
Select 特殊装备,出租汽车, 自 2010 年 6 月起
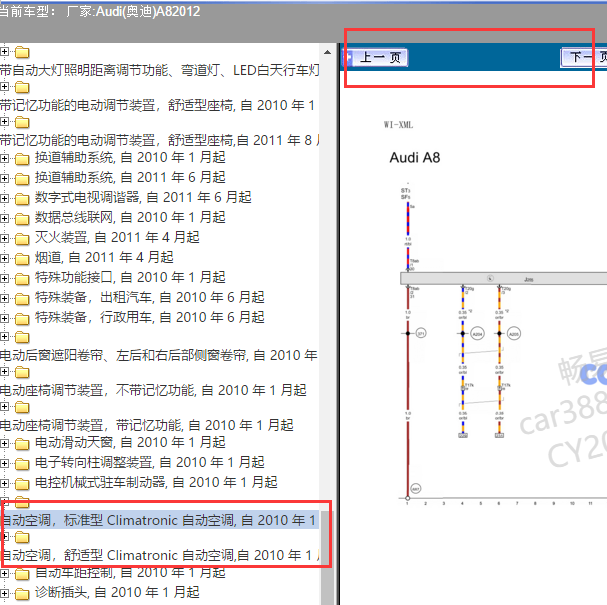pos(150,298)
